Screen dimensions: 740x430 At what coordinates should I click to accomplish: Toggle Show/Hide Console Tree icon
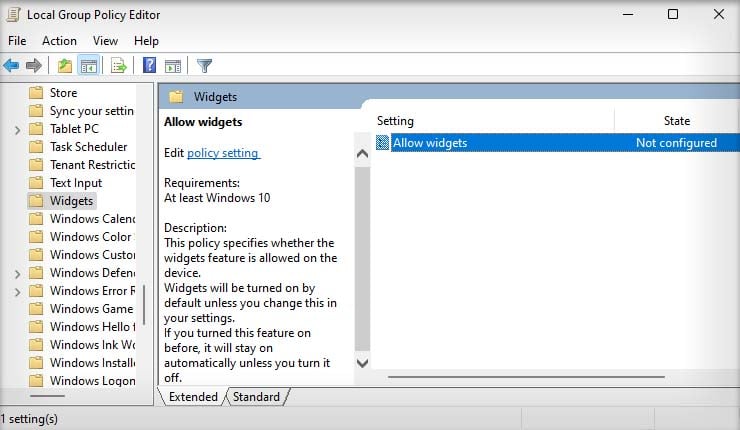(x=89, y=66)
